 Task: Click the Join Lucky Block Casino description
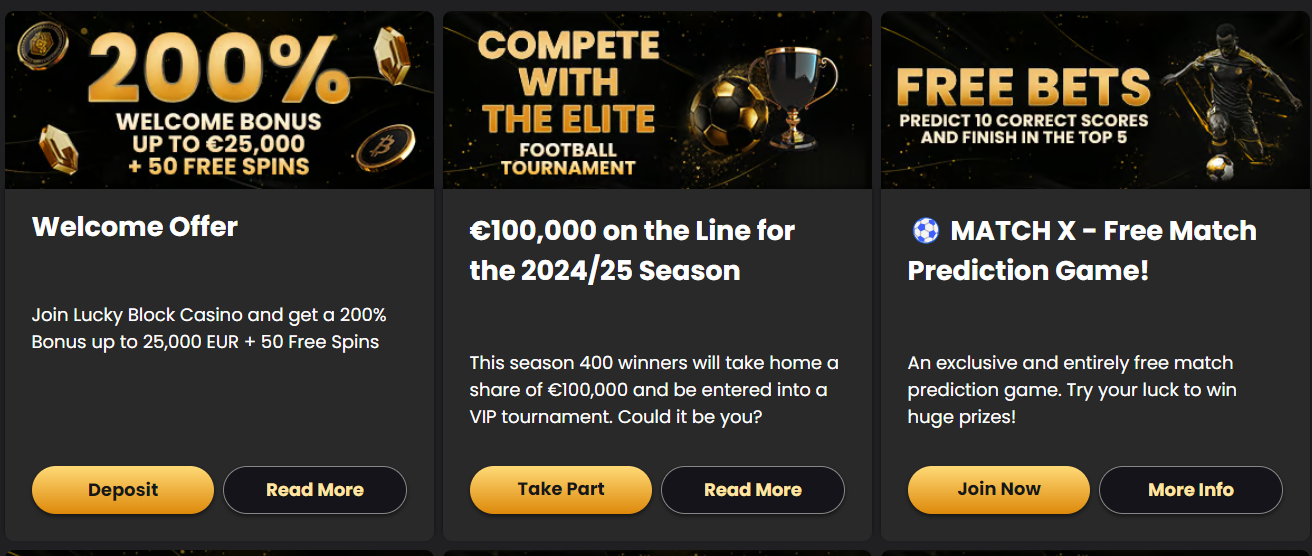(x=209, y=328)
